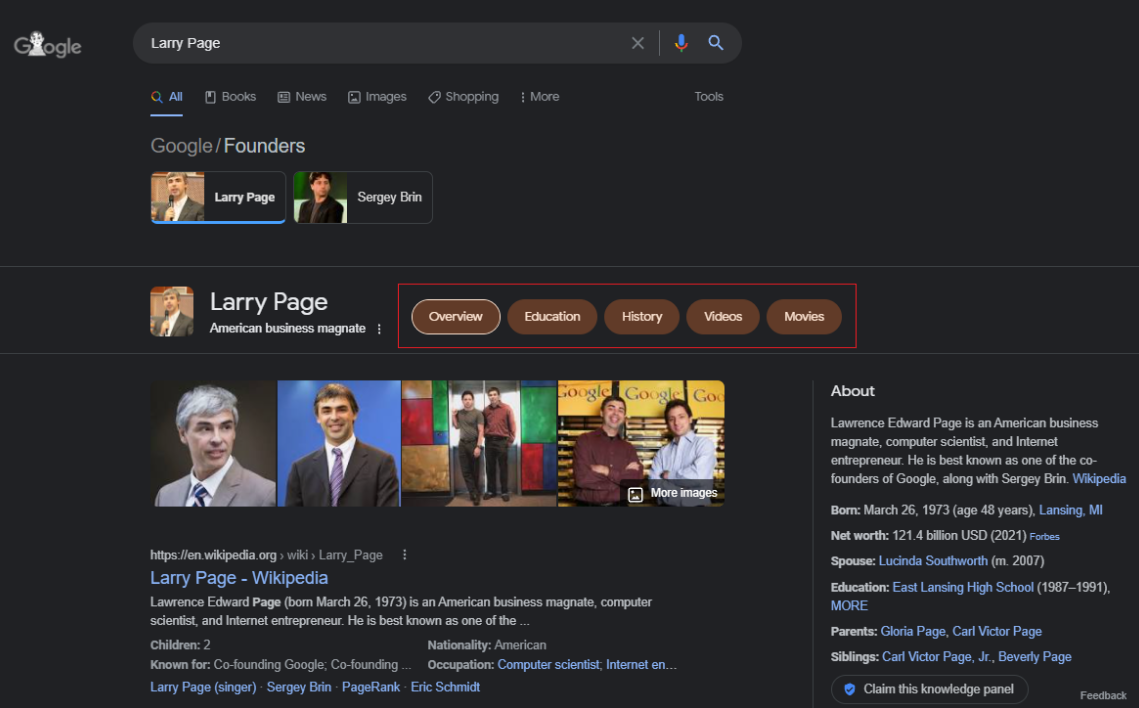Open search Tools

pyautogui.click(x=708, y=97)
